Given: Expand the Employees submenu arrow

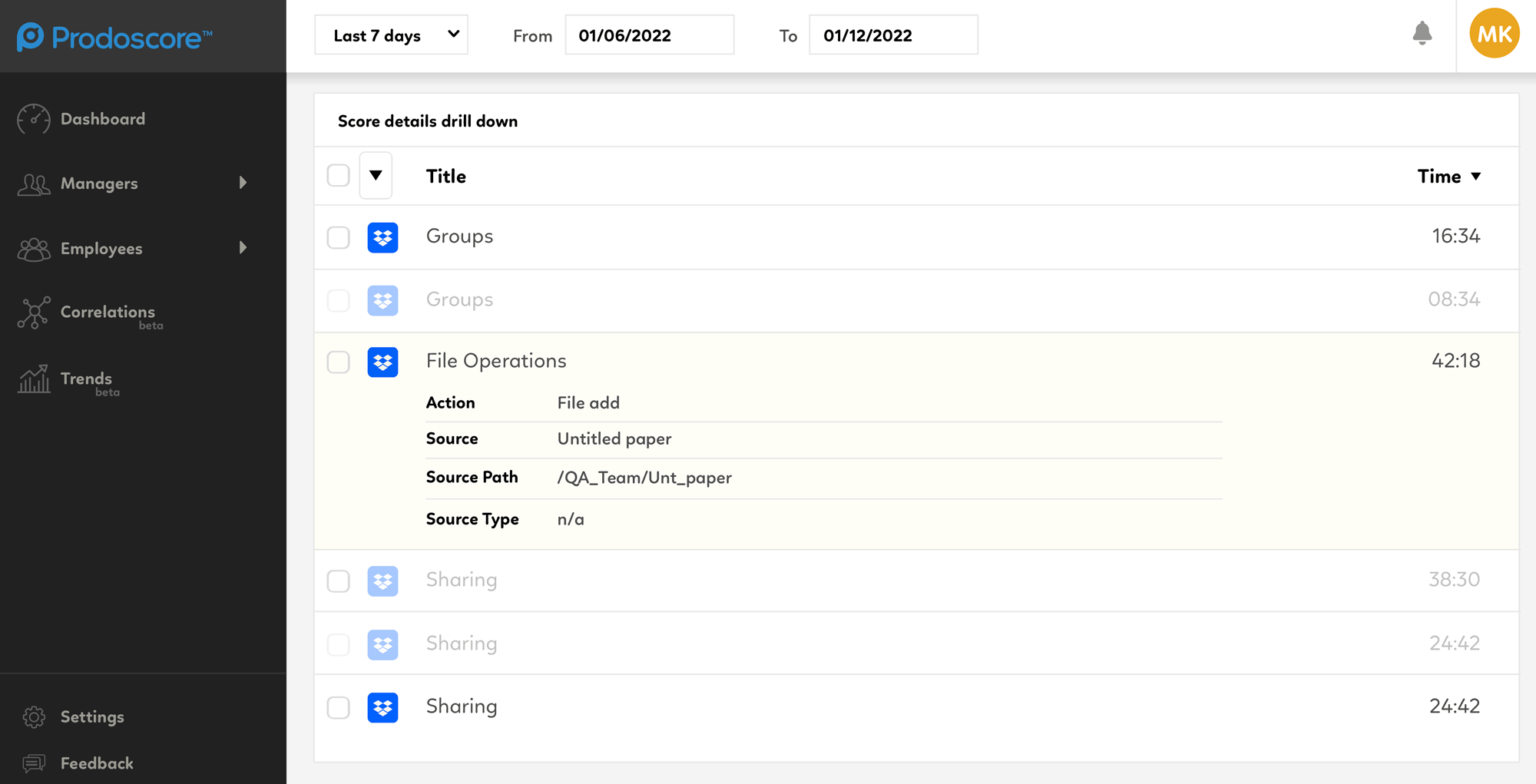Looking at the screenshot, I should [x=243, y=247].
